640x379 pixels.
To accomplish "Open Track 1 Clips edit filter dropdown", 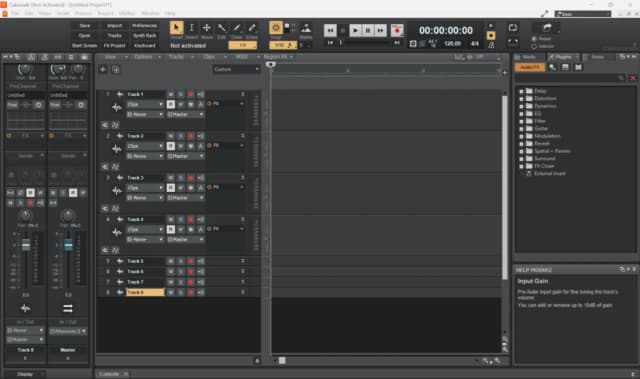I will click(145, 104).
